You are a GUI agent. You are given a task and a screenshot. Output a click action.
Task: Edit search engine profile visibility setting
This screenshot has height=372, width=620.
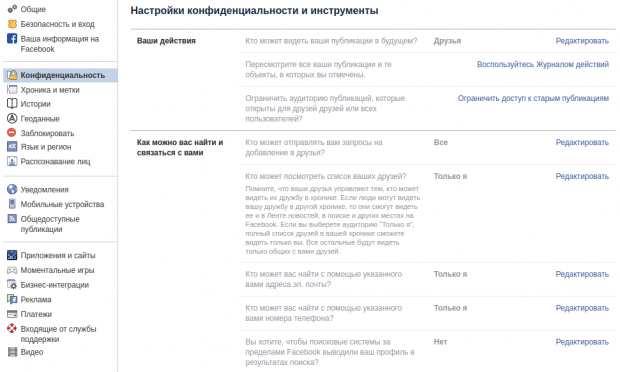[582, 342]
